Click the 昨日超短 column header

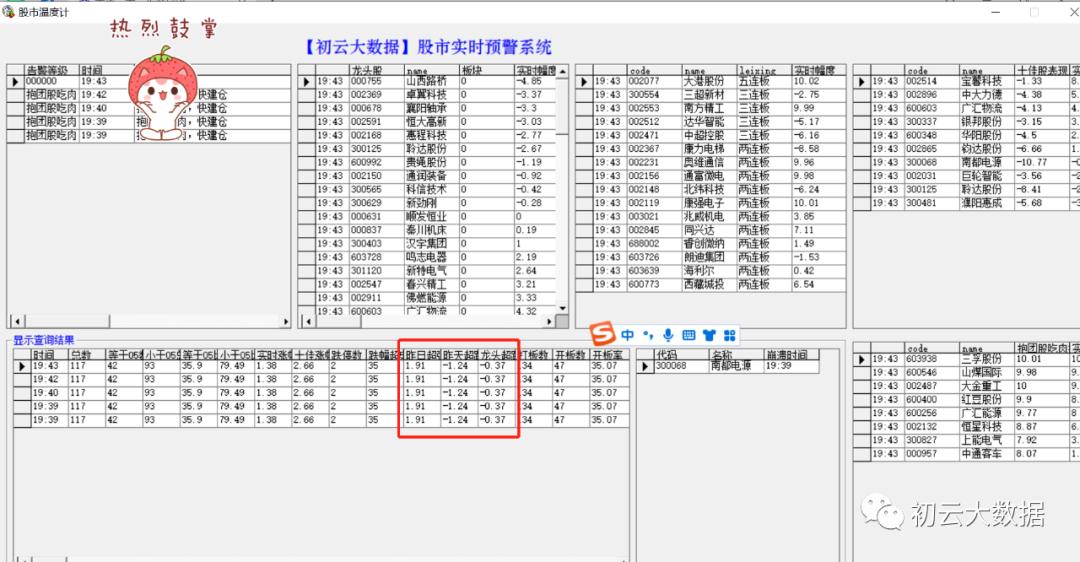tap(422, 354)
